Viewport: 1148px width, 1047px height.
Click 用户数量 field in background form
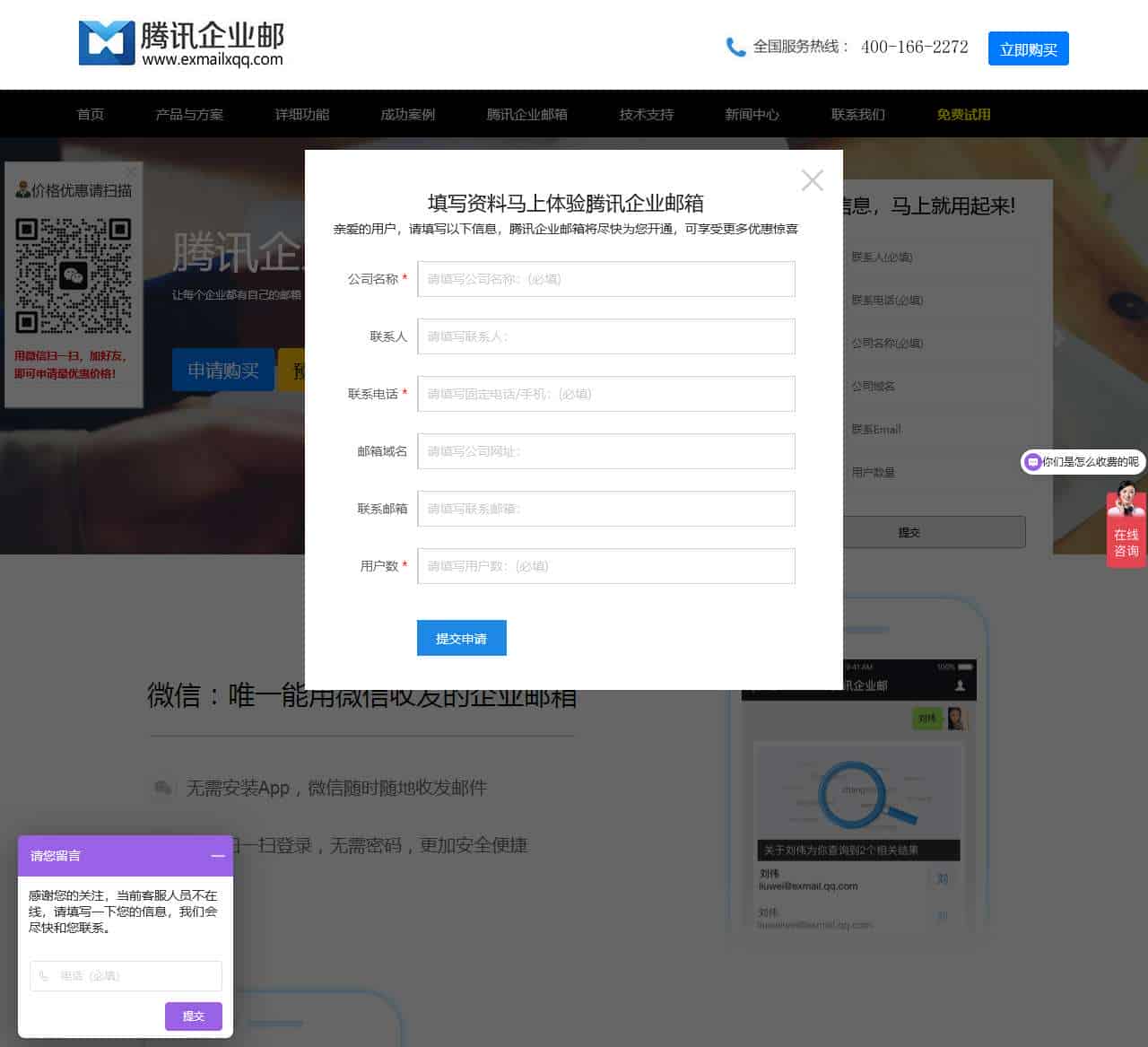(933, 473)
